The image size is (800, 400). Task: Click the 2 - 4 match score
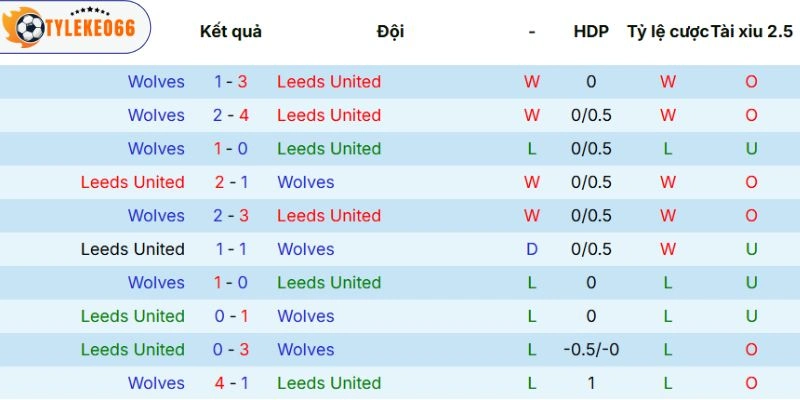click(x=231, y=115)
